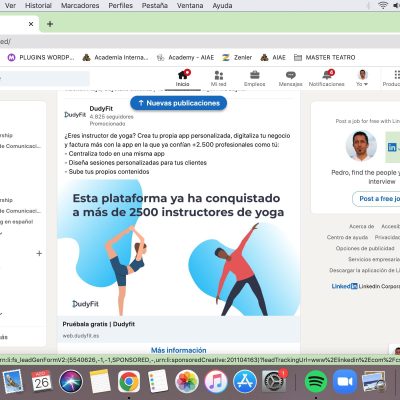The width and height of the screenshot is (400, 400).
Task: Open the yoga instructors ad image
Action: [x=179, y=248]
